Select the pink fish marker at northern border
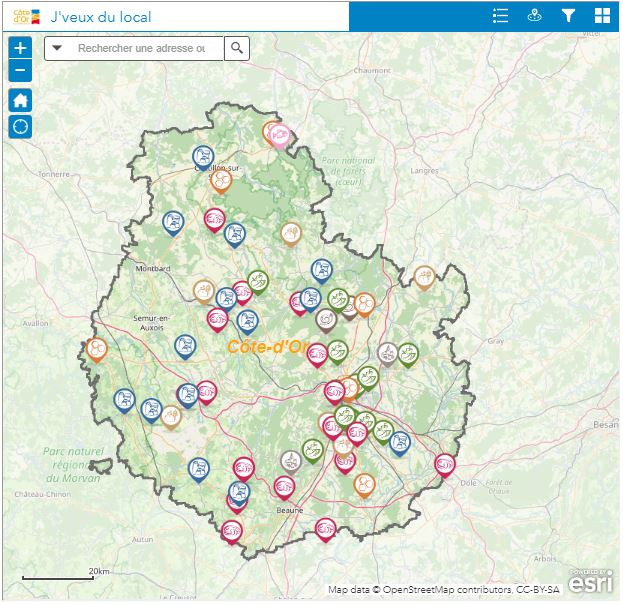This screenshot has height=605, width=623. click(280, 136)
